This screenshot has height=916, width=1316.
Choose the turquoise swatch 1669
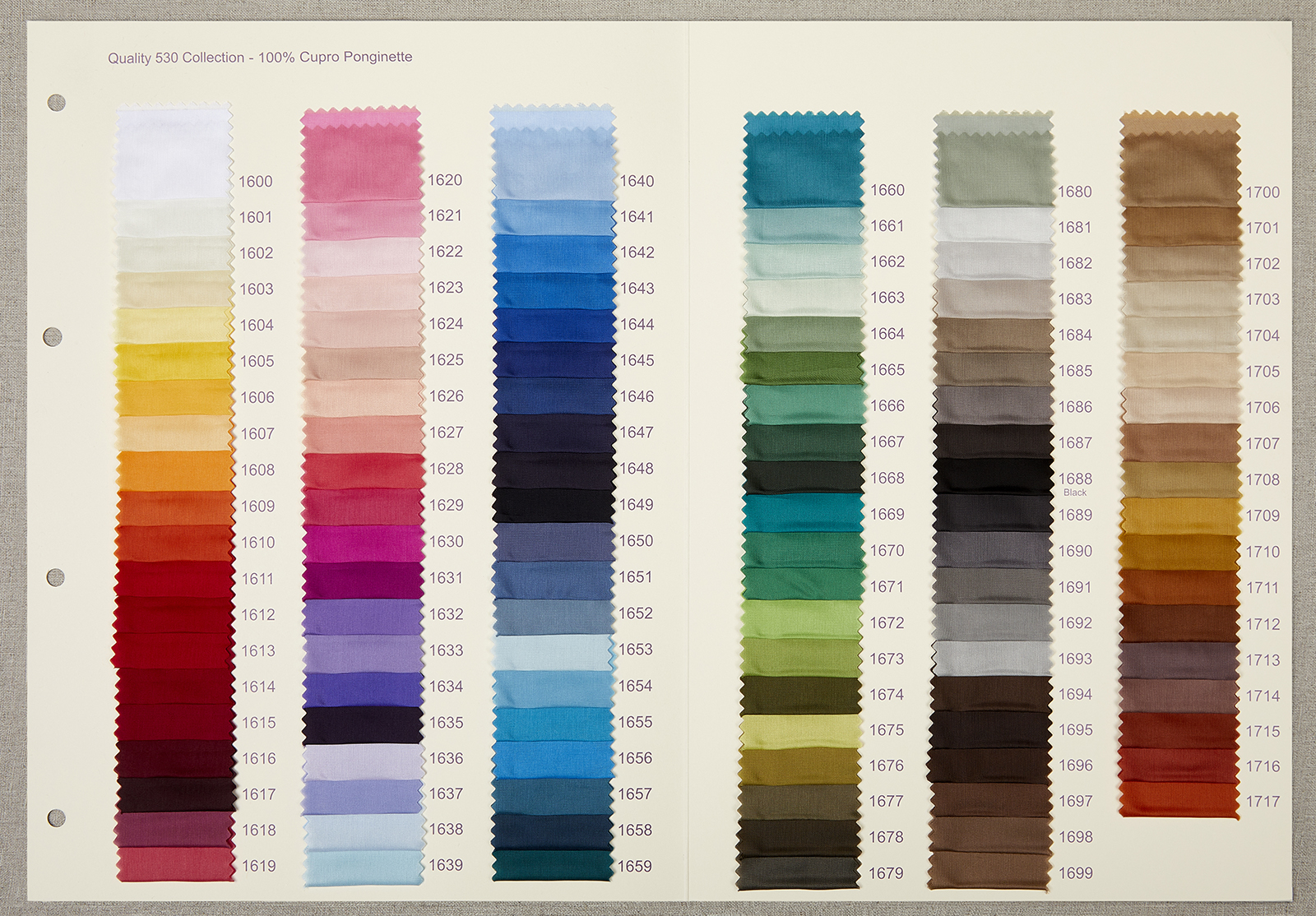[x=804, y=513]
